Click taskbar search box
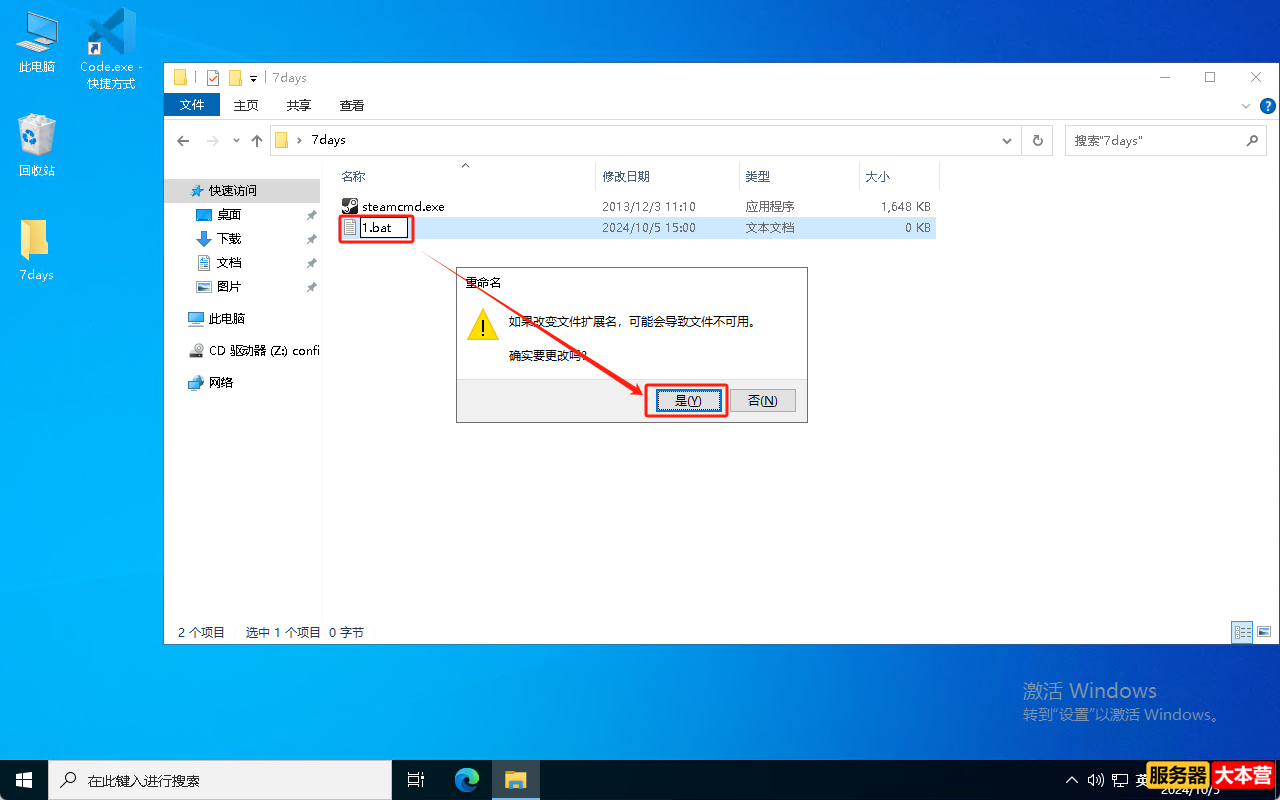 pyautogui.click(x=220, y=780)
